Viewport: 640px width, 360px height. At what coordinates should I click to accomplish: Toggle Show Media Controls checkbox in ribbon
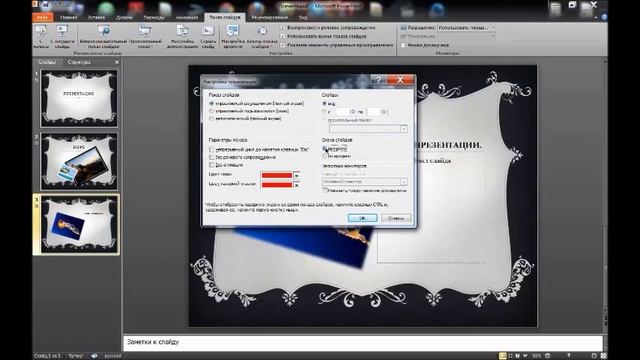tap(283, 45)
